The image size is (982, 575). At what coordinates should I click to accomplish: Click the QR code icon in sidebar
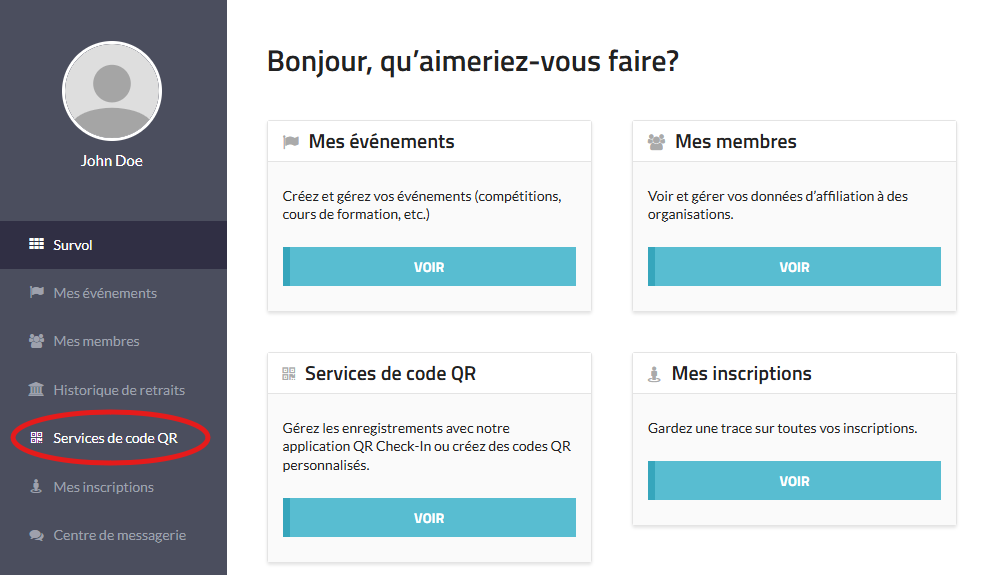(37, 438)
